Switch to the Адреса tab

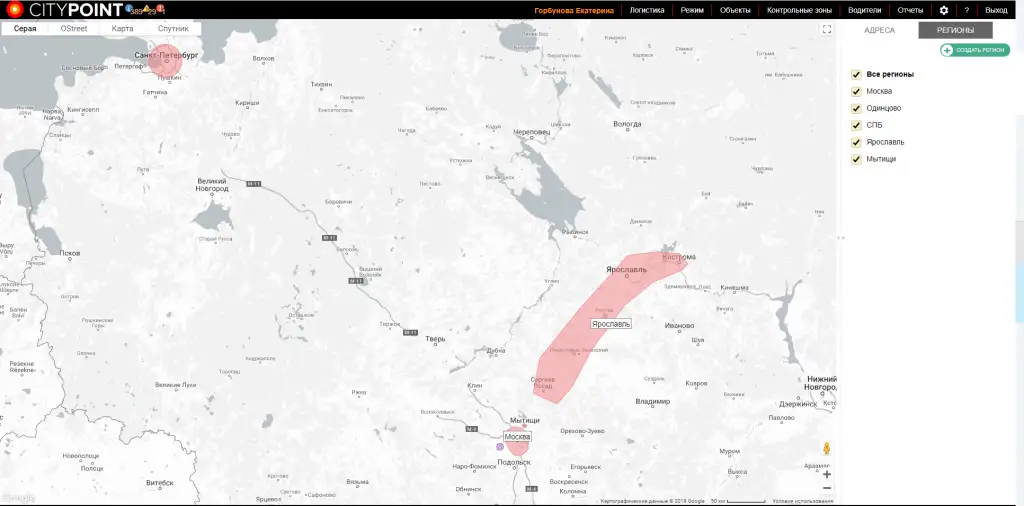(879, 30)
